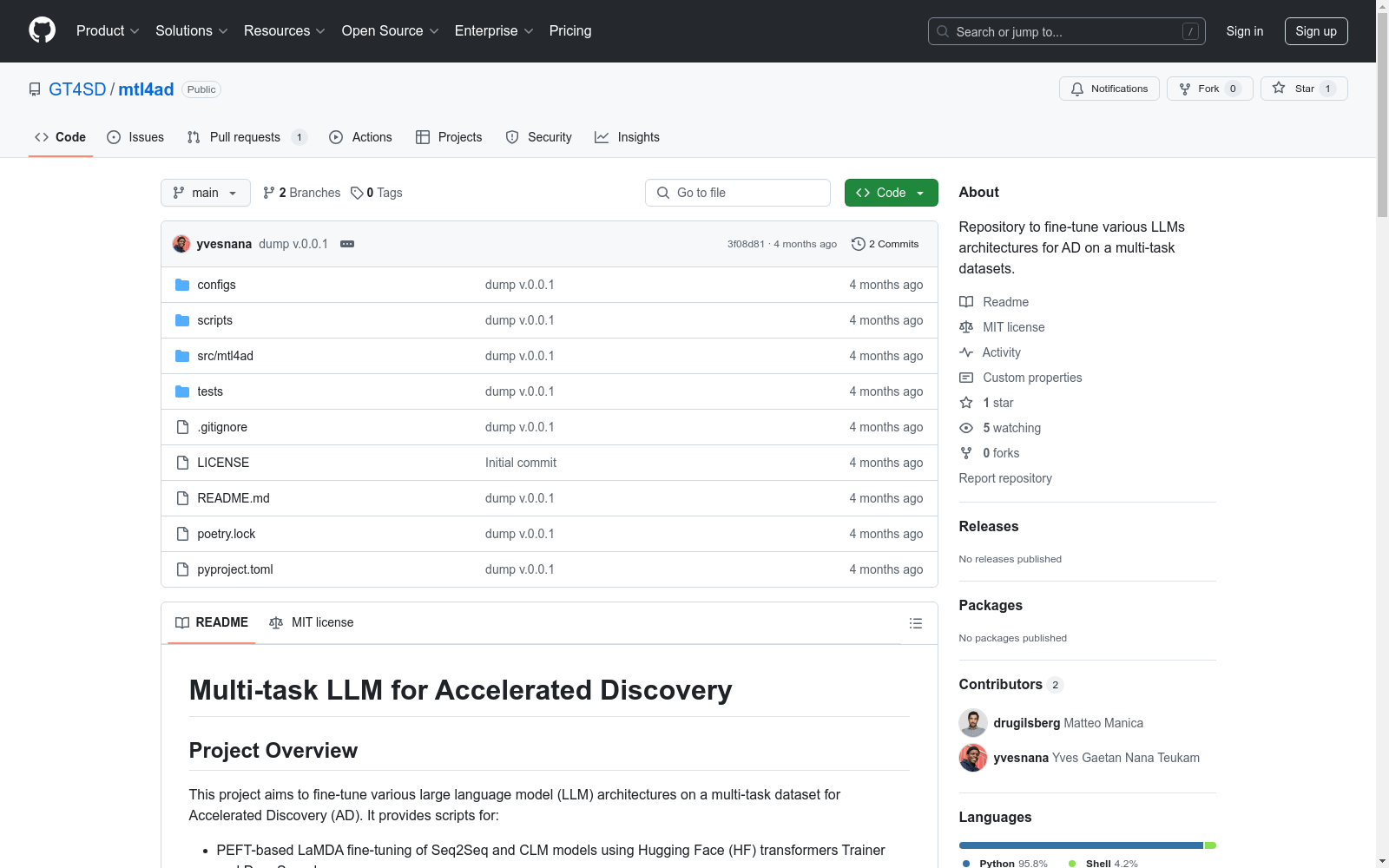Click the LICENSE file icon

point(182,463)
